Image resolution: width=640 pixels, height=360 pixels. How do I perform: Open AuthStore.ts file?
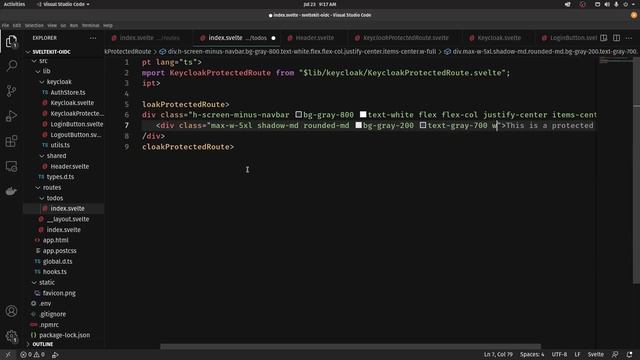point(67,92)
